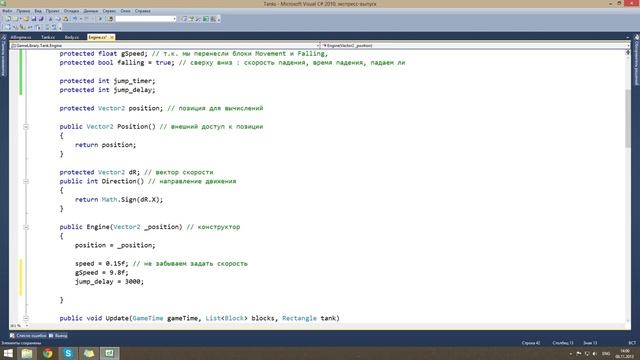Click the Save file toolbar icon

tap(34, 19)
